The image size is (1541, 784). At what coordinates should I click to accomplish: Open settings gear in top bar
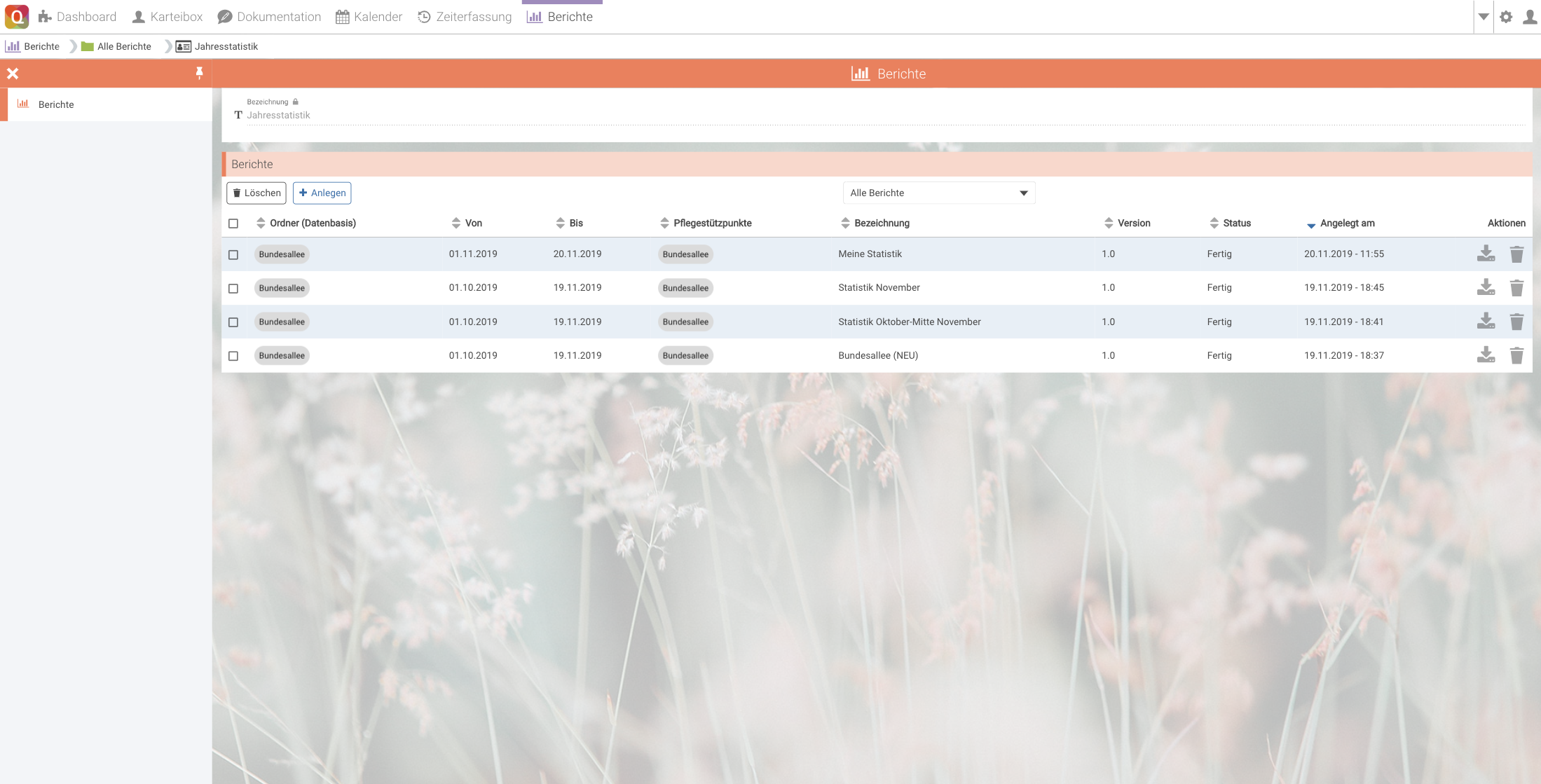pyautogui.click(x=1506, y=17)
